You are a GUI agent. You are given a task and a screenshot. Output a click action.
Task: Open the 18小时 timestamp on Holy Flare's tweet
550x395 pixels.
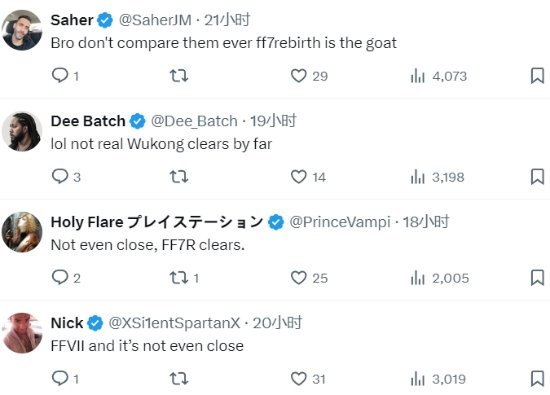click(x=425, y=222)
